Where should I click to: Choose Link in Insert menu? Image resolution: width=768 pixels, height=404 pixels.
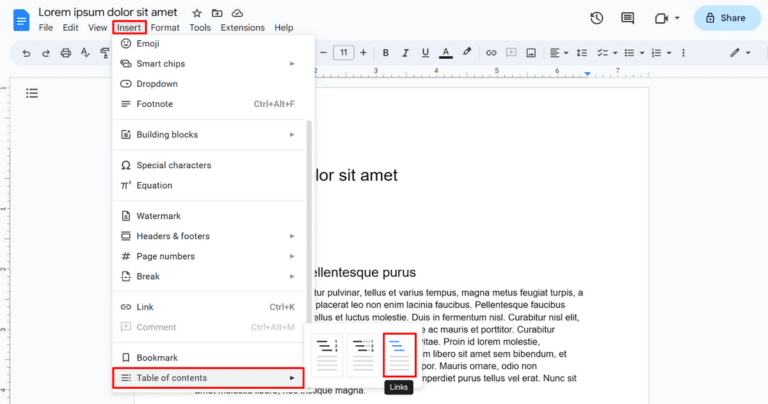[x=209, y=307]
